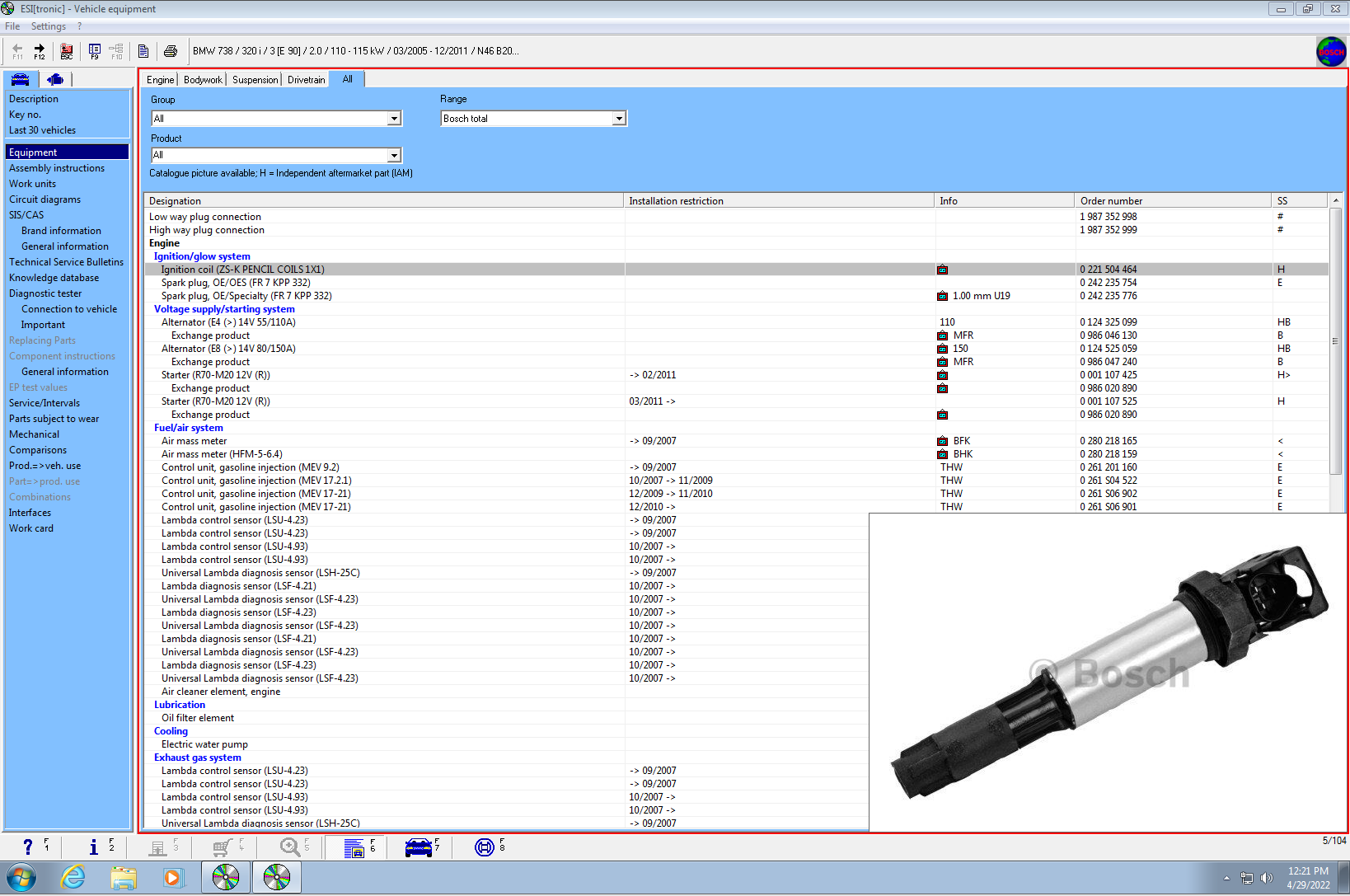Open help with the F1 question mark
The height and width of the screenshot is (896, 1350).
[28, 847]
